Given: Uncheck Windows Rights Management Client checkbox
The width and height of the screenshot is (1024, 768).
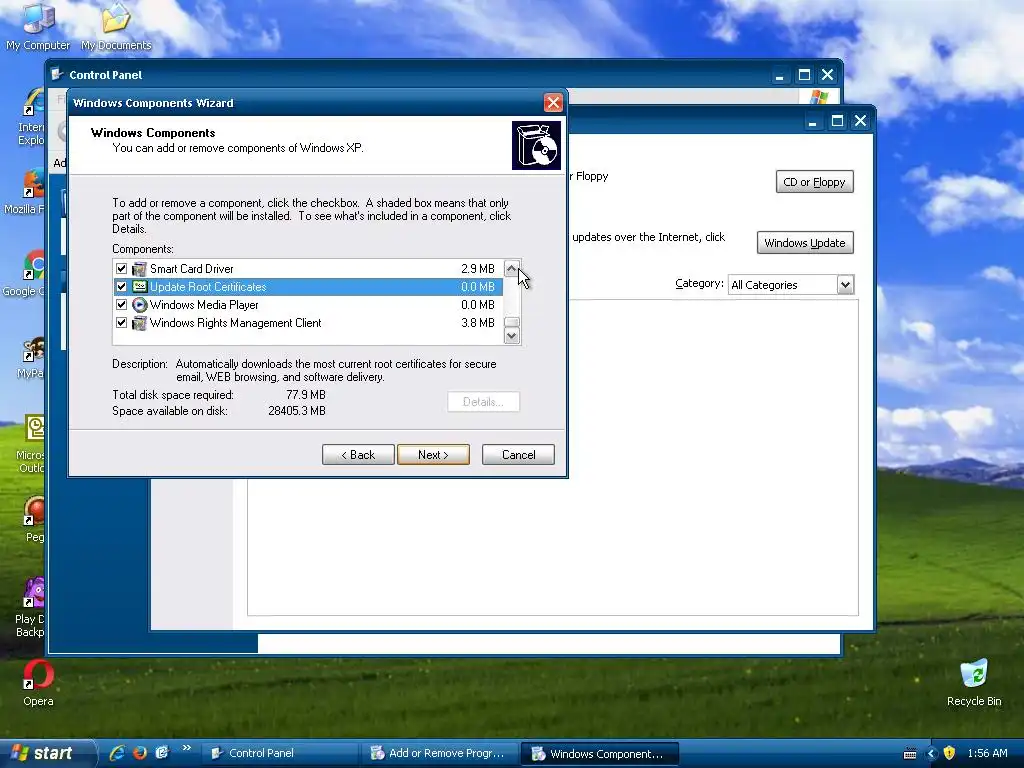Looking at the screenshot, I should click(121, 323).
